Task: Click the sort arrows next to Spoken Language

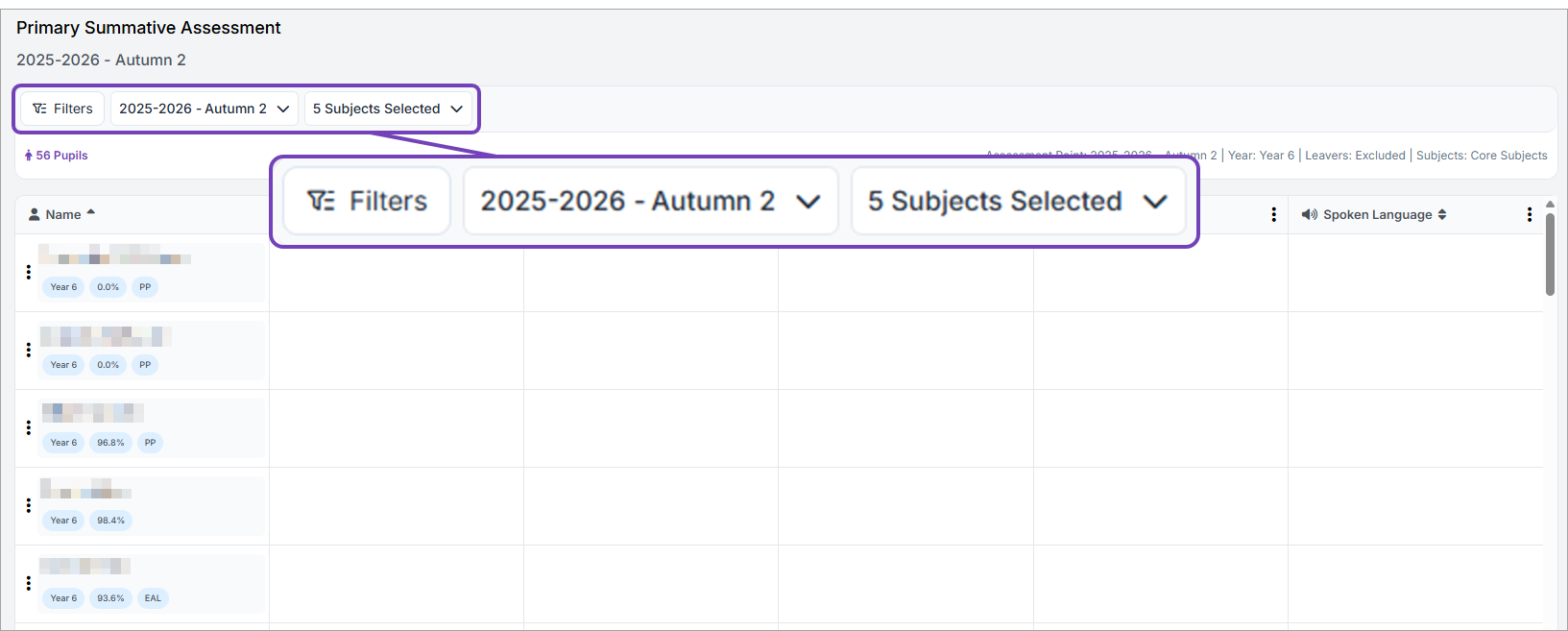Action: click(x=1442, y=214)
